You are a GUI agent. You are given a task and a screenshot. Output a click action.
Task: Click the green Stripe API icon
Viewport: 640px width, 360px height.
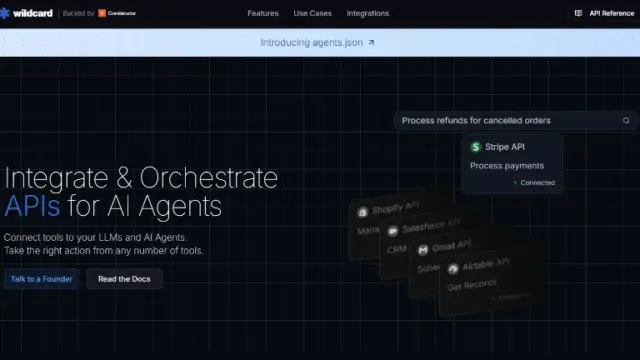click(476, 147)
